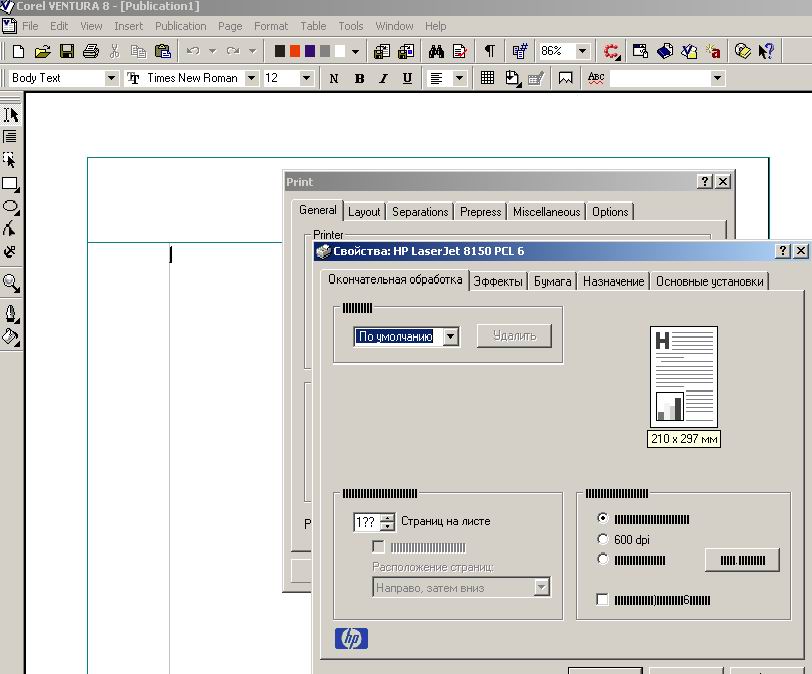Open the File menu
The width and height of the screenshot is (812, 674).
click(x=30, y=26)
